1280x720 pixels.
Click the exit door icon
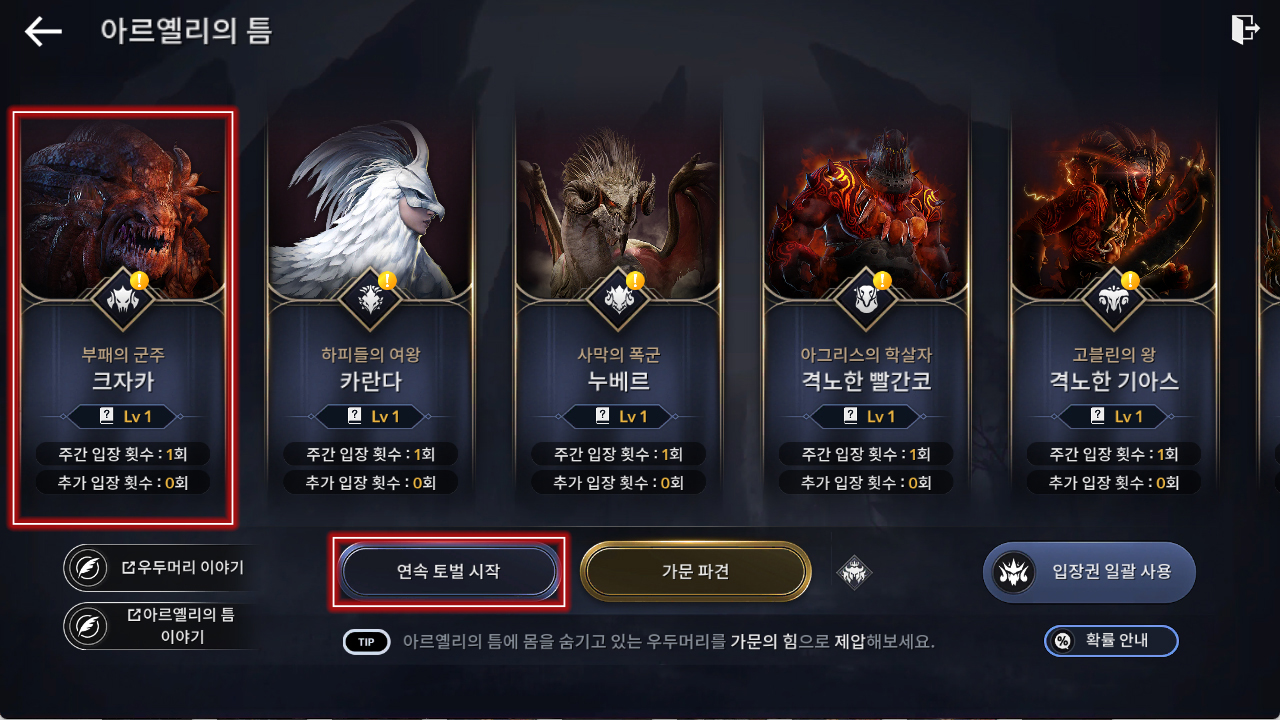[1245, 30]
